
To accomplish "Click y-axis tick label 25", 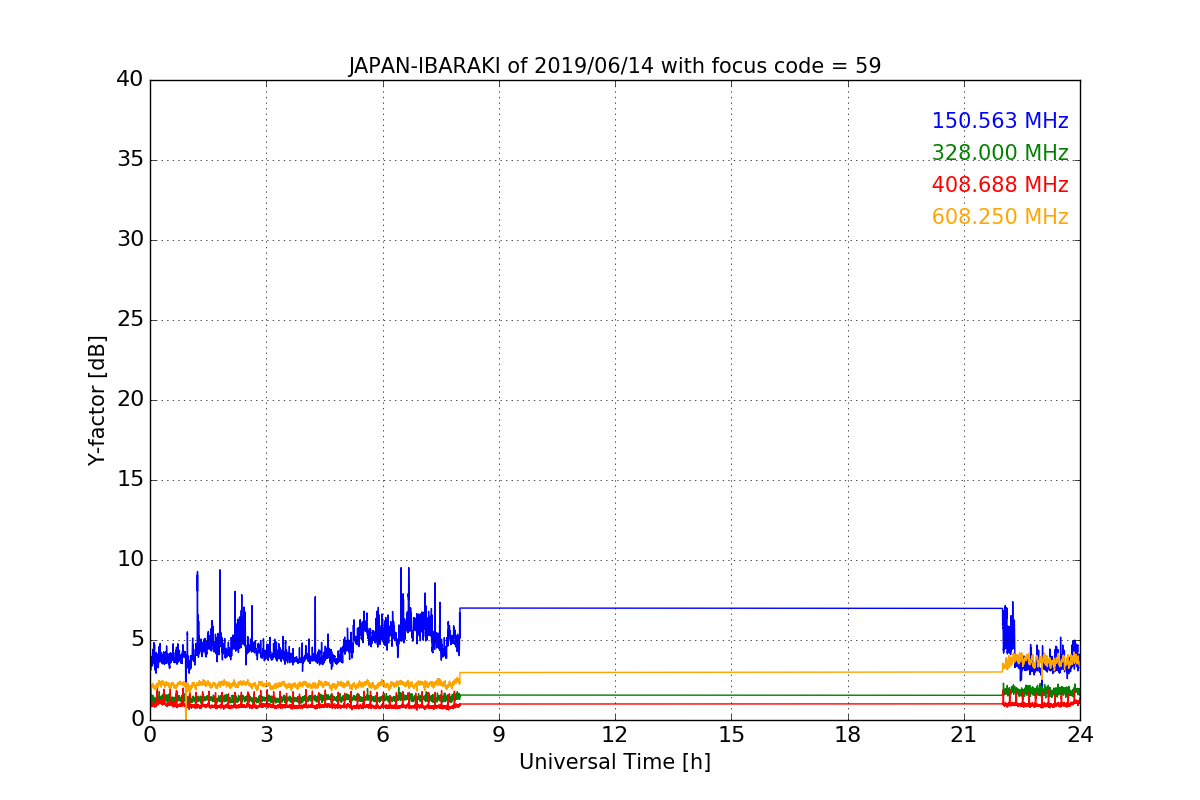I will click(x=130, y=320).
